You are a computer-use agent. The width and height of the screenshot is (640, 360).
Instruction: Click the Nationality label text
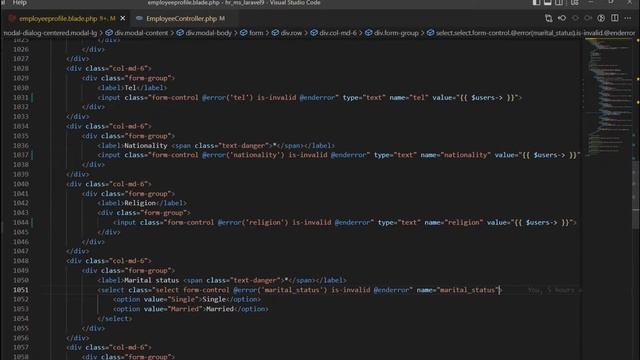pyautogui.click(x=146, y=146)
